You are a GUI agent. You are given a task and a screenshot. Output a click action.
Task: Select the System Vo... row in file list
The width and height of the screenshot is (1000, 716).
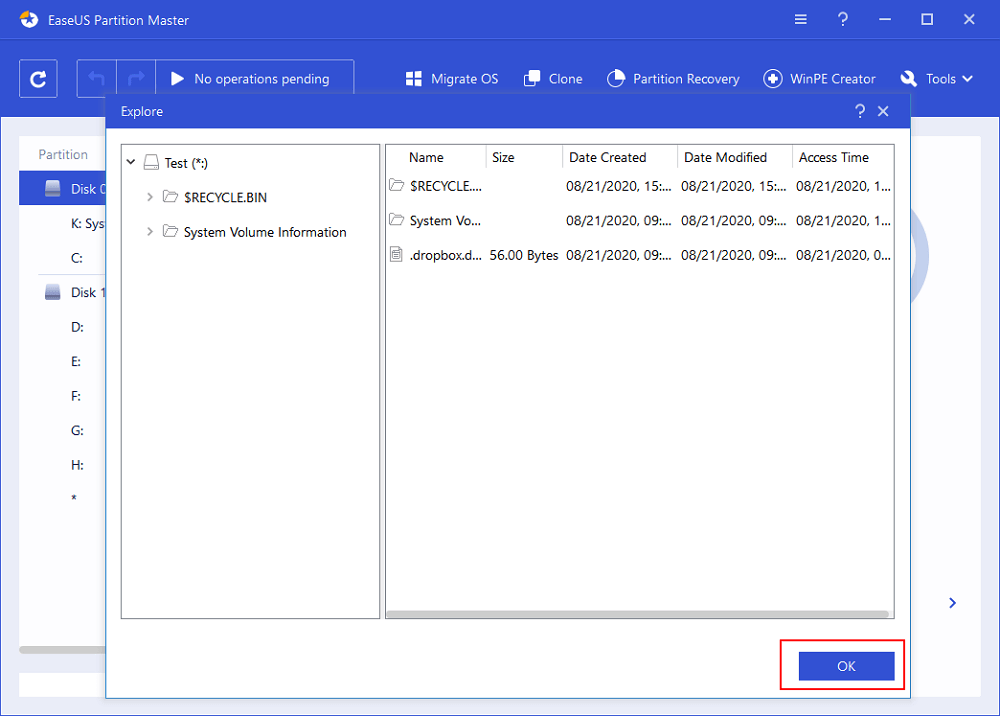coord(640,221)
